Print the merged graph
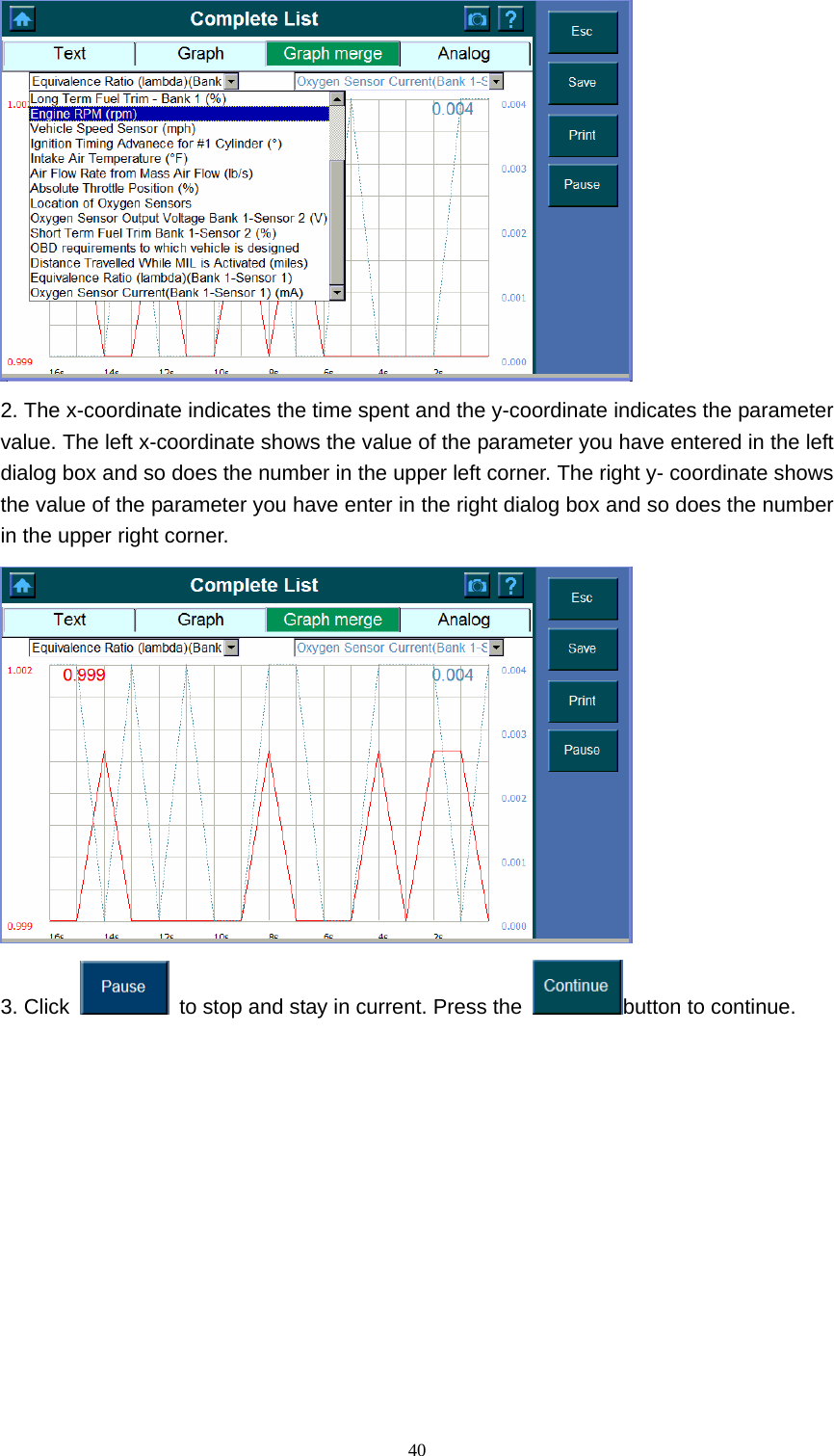 point(583,702)
